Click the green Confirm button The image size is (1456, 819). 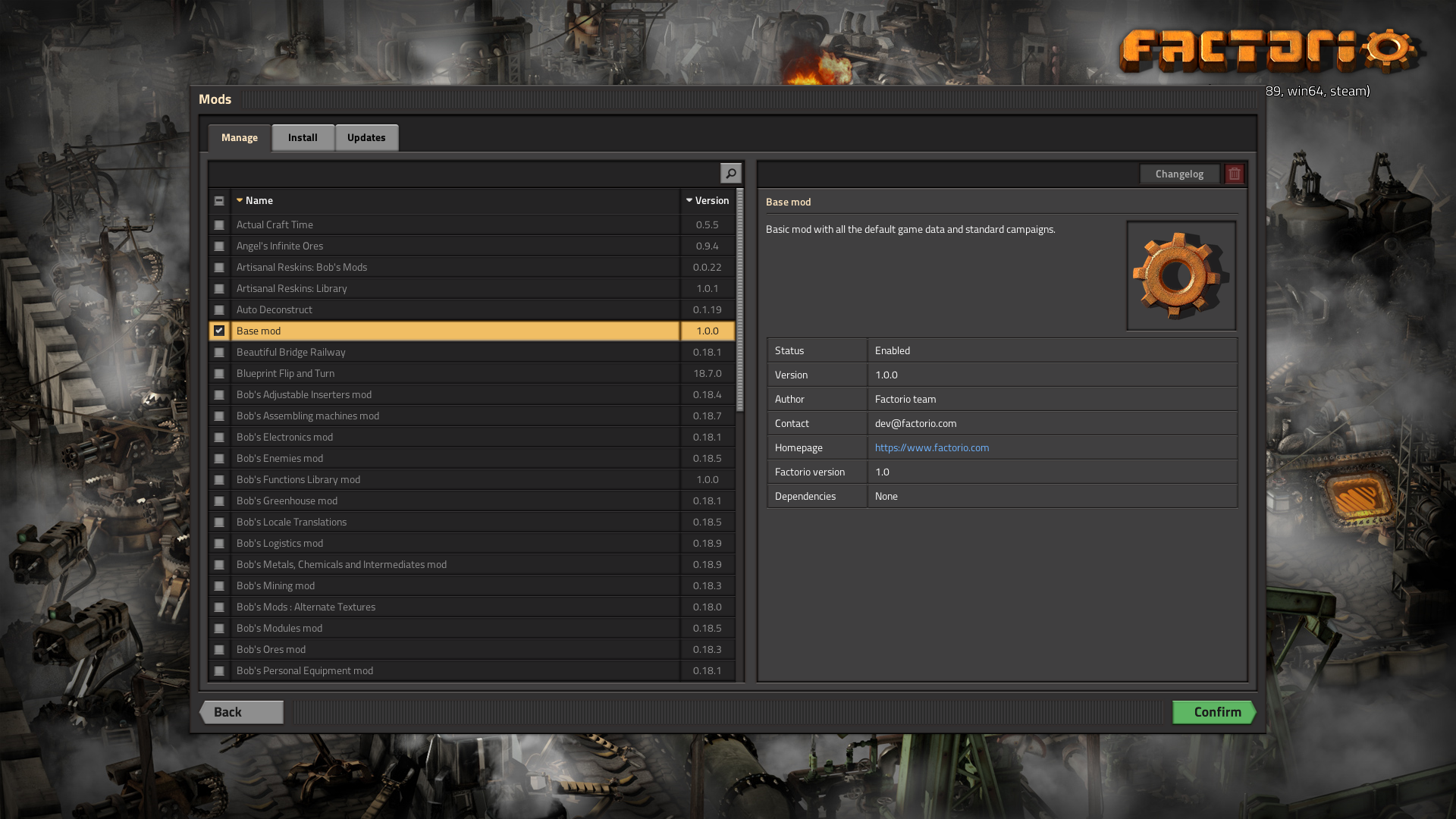[x=1214, y=712]
